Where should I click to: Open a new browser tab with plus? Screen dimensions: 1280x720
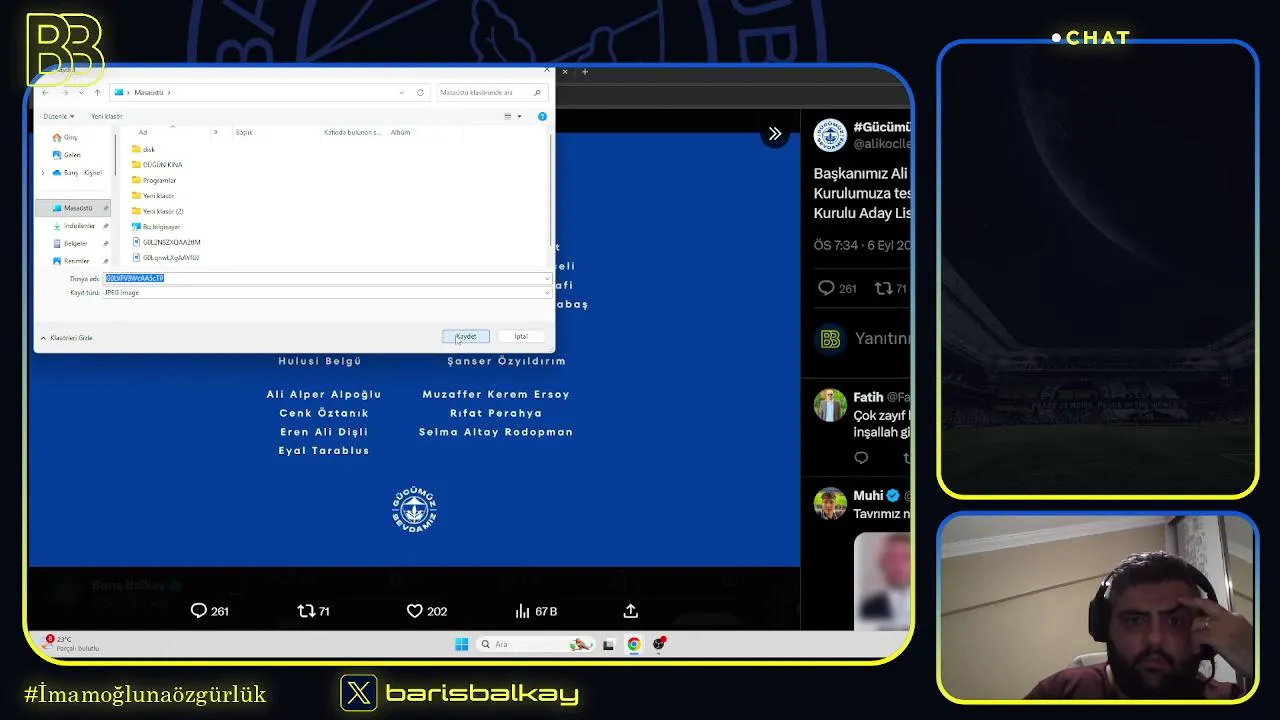pos(585,71)
